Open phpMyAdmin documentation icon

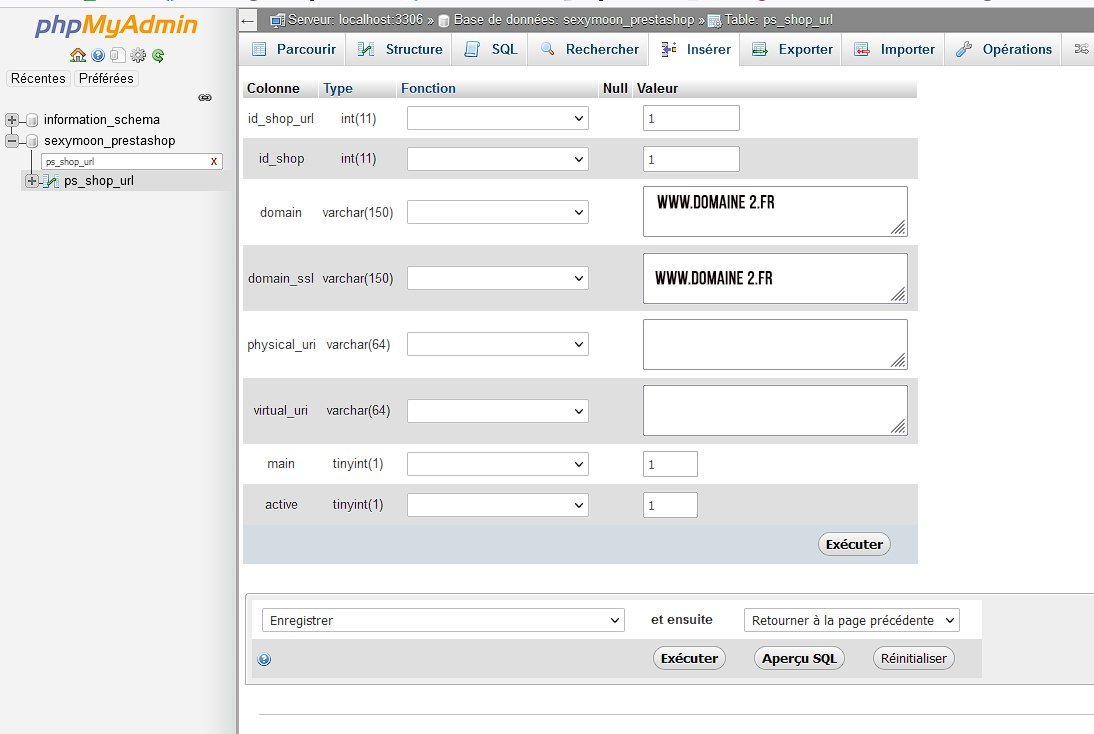[x=98, y=55]
